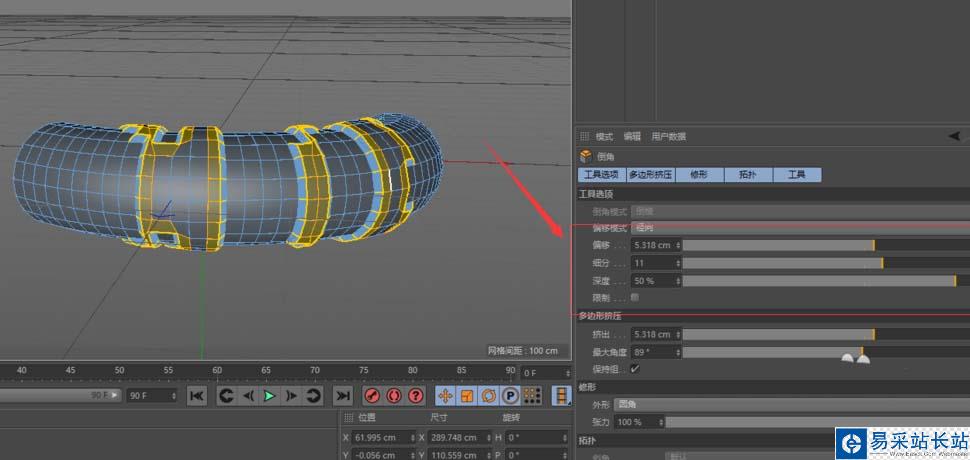This screenshot has width=970, height=460.
Task: Click the attribute panel grip icon
Action: coord(584,137)
